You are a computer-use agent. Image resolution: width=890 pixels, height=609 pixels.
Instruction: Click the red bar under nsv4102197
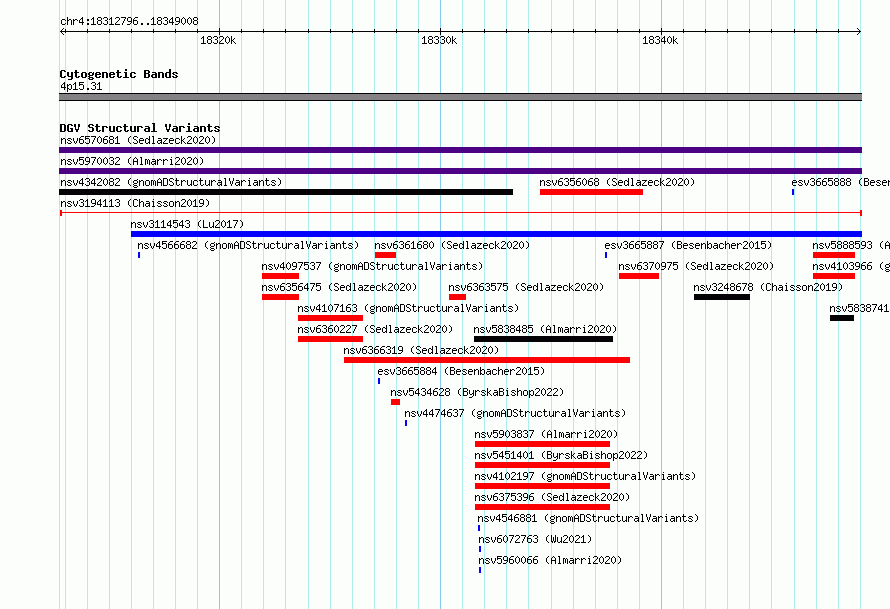point(542,486)
